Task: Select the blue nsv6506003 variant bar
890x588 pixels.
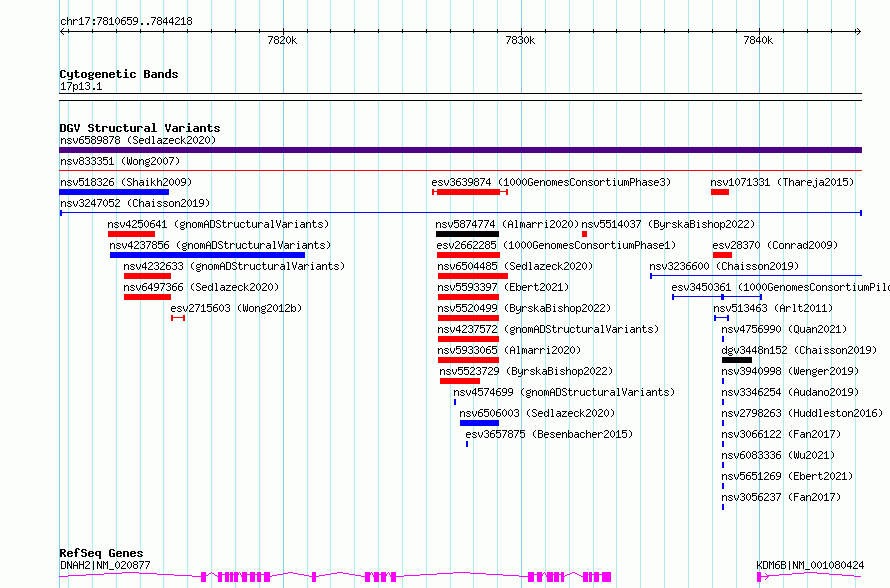Action: click(479, 423)
